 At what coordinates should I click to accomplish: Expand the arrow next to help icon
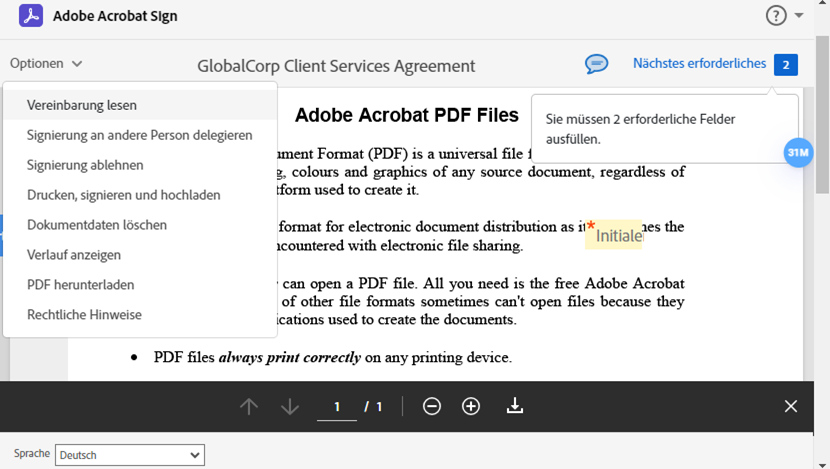point(799,16)
